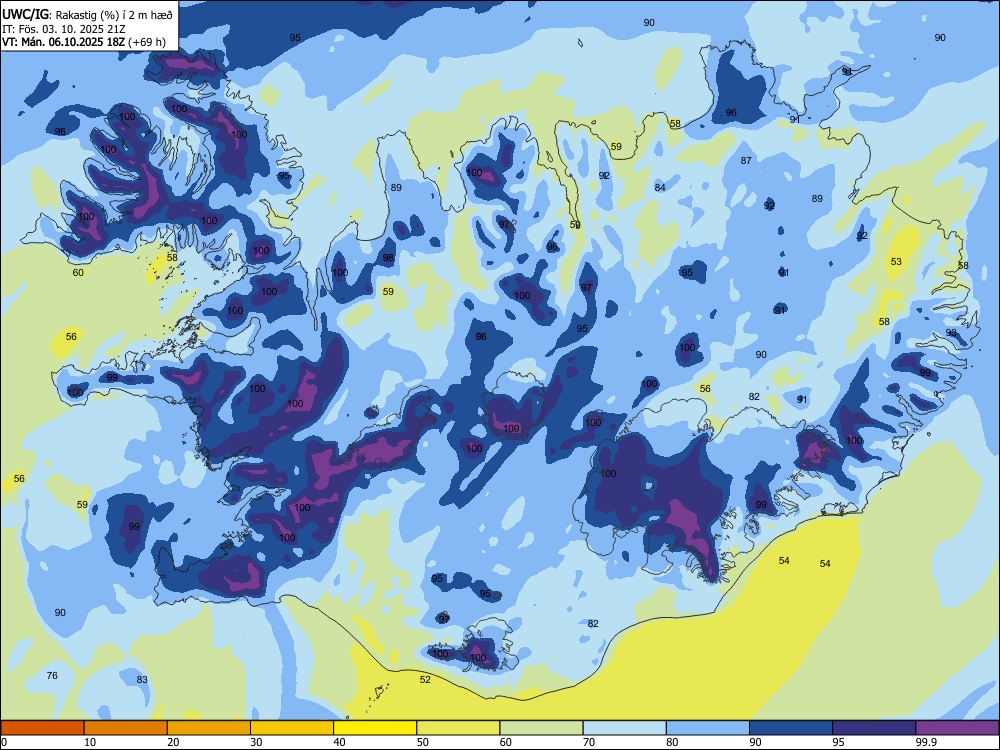Click the amber 20–30 legend swatch
Viewport: 1000px width, 750px height.
tap(209, 728)
